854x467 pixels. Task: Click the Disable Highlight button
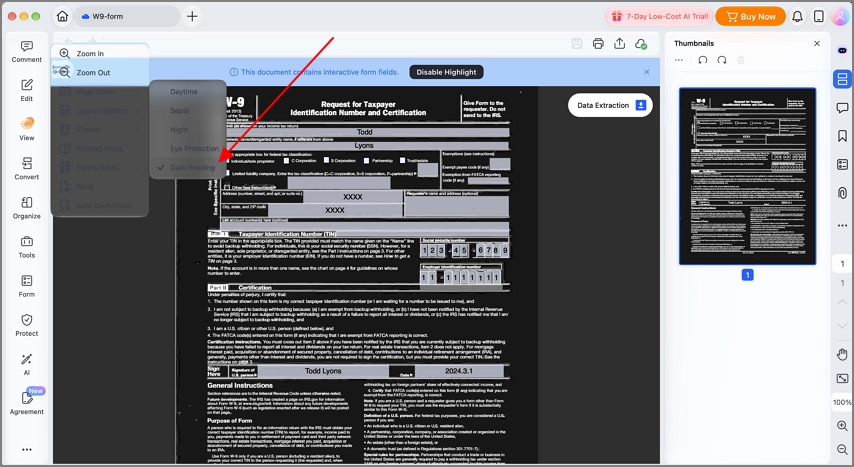[x=446, y=72]
